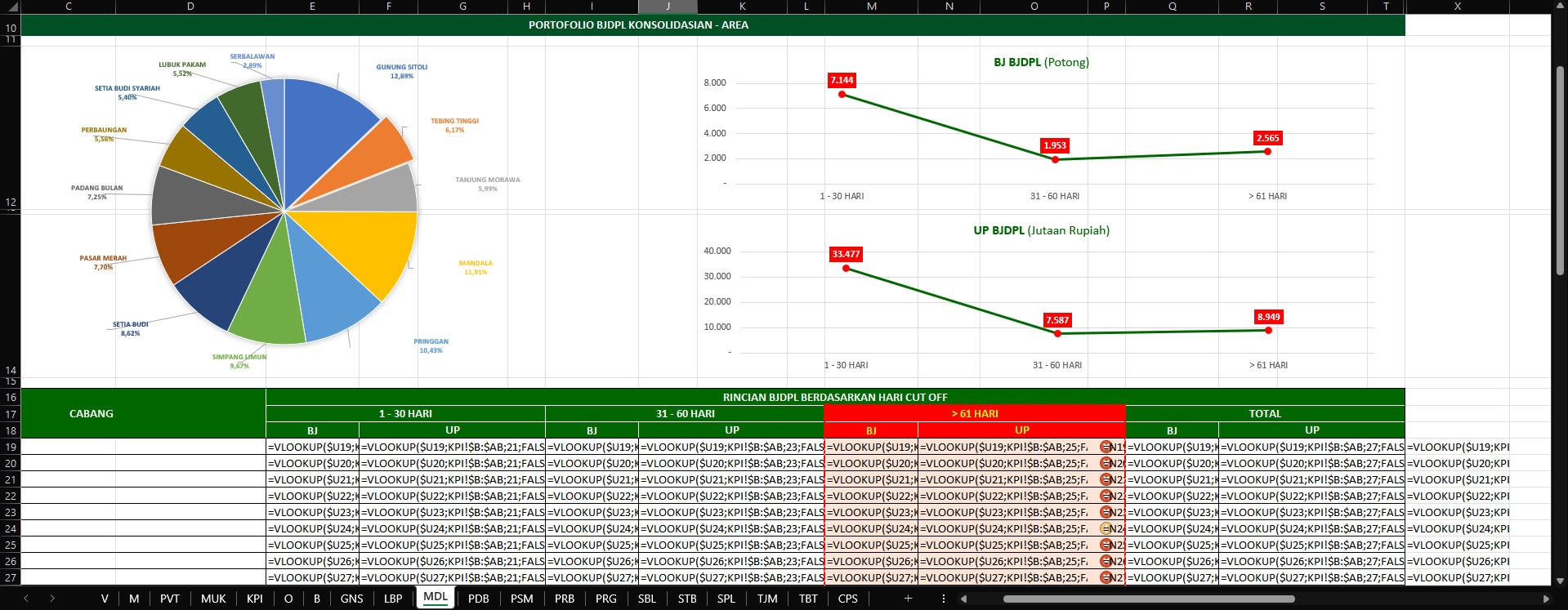This screenshot has height=610, width=1568.
Task: Go to the CPS sheet tab
Action: point(847,599)
